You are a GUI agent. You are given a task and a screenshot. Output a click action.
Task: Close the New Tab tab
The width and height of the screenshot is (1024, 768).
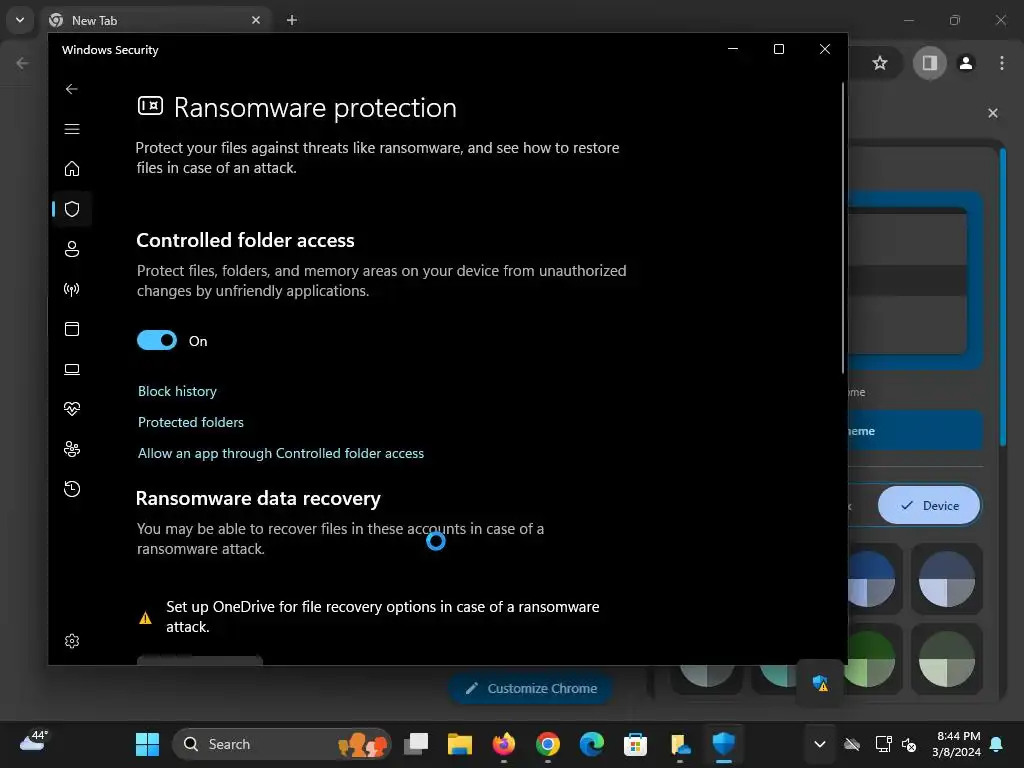coord(256,20)
